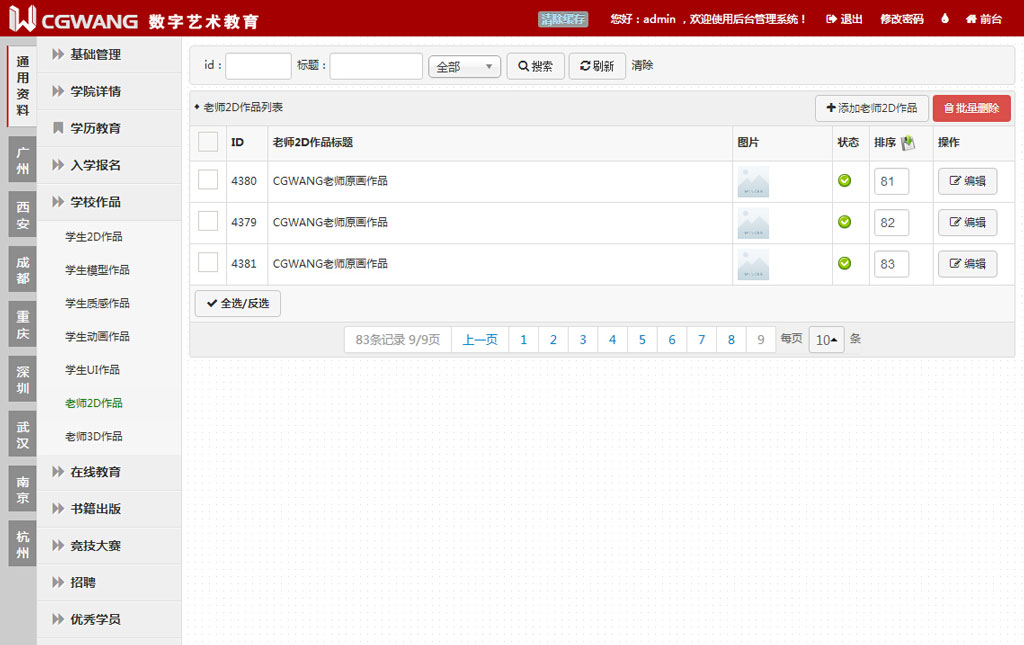Go to pagination page 1
The image size is (1024, 645).
tap(523, 339)
